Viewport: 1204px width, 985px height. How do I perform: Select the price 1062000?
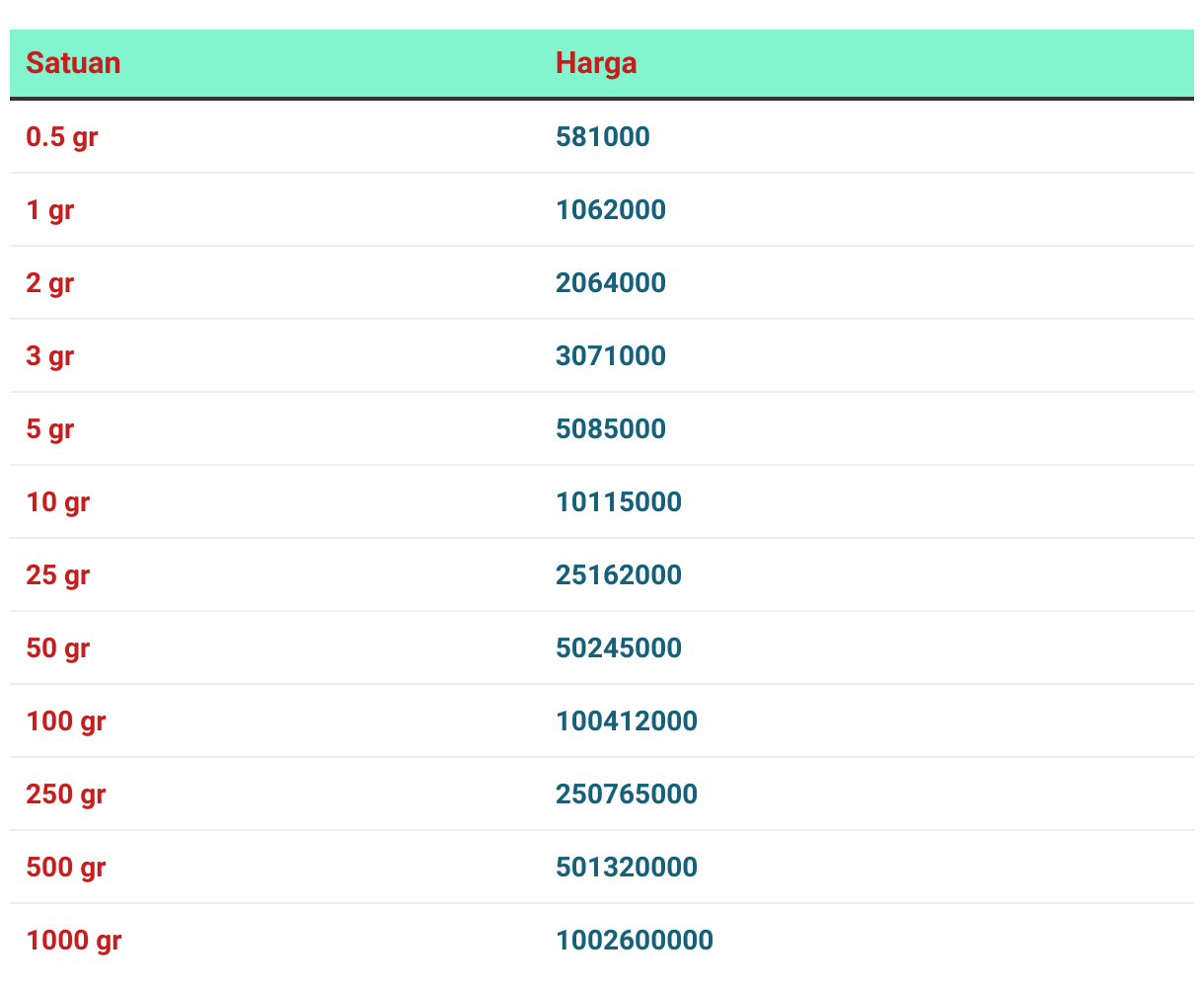(611, 209)
